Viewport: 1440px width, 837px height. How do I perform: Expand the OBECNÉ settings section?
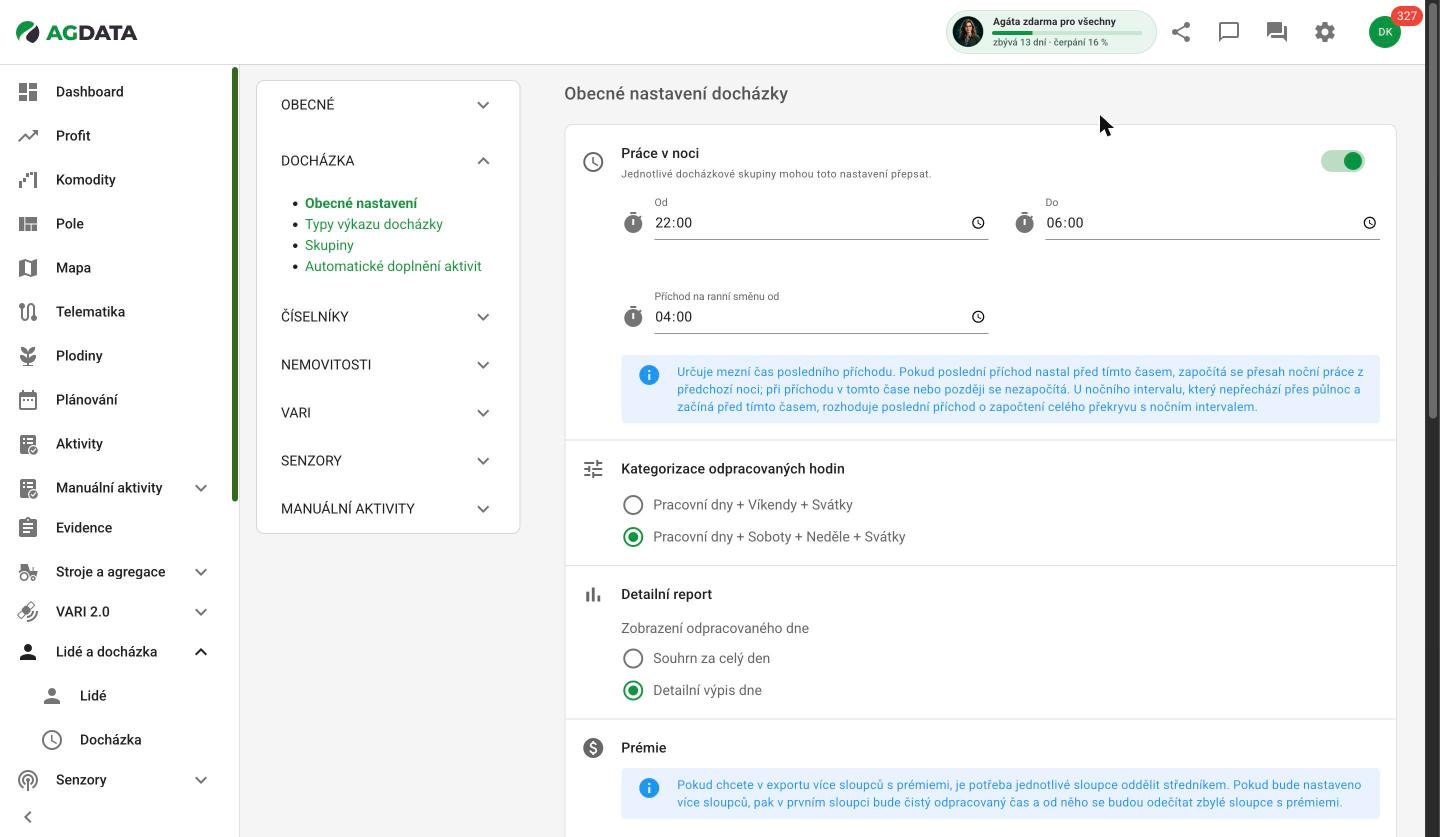tap(388, 105)
